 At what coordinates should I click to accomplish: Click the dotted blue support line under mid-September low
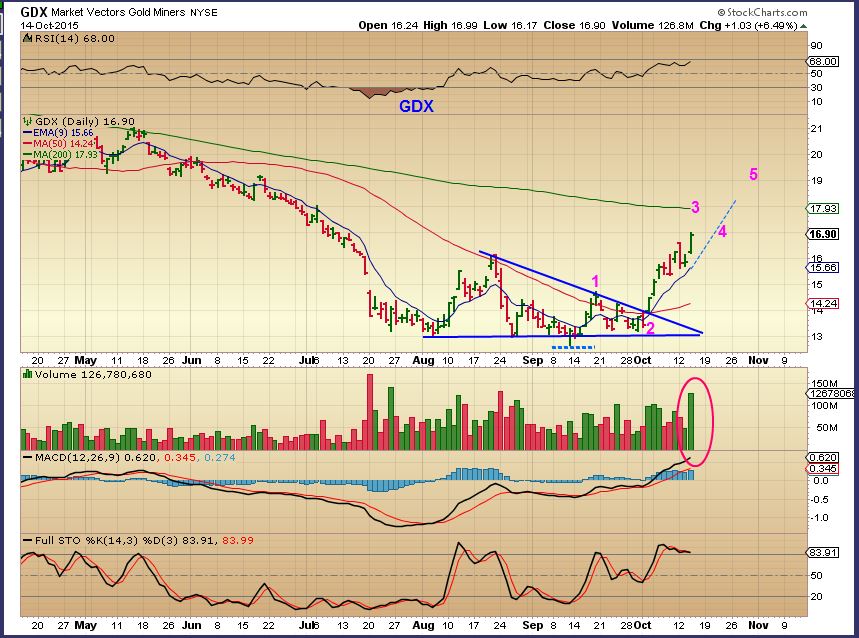tap(572, 347)
